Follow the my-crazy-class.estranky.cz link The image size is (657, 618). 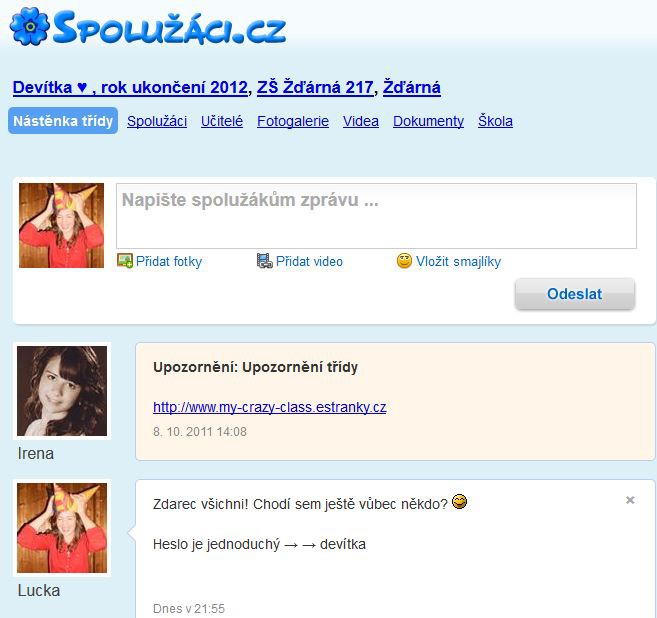tap(269, 407)
